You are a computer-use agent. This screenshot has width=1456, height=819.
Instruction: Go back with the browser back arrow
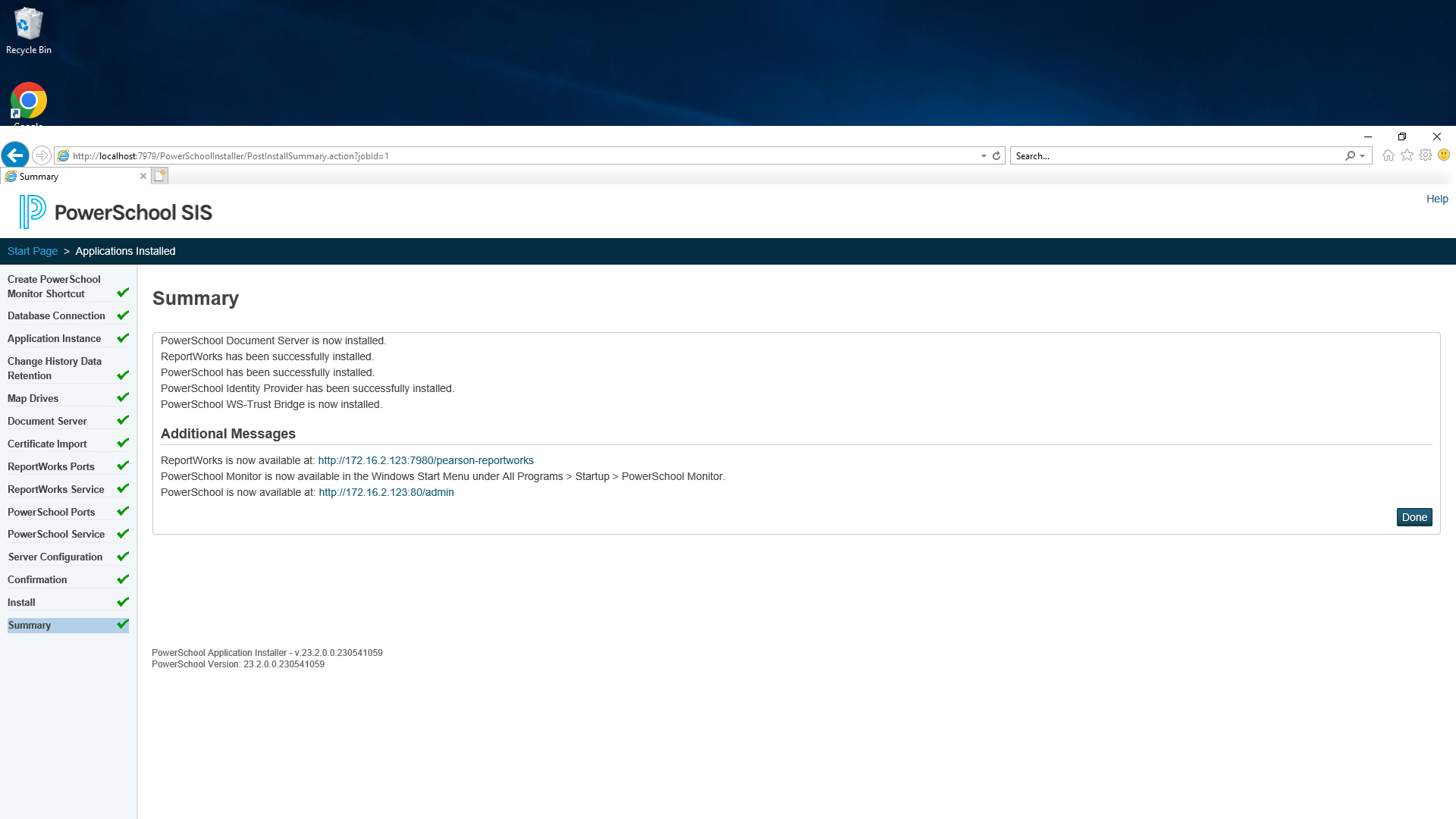click(15, 155)
